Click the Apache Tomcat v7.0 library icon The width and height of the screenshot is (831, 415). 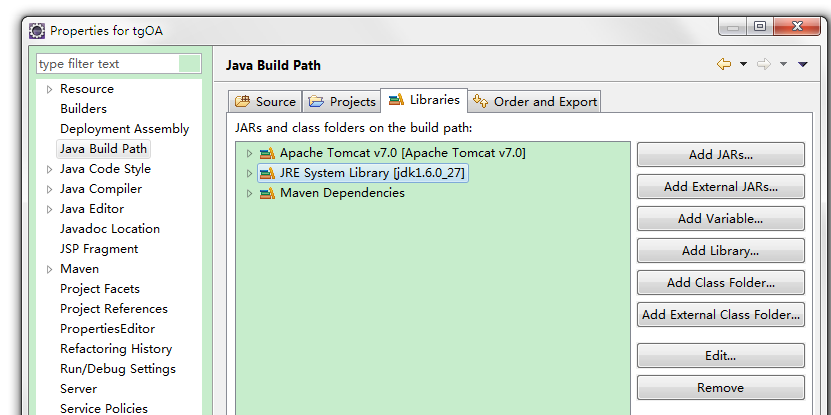267,154
